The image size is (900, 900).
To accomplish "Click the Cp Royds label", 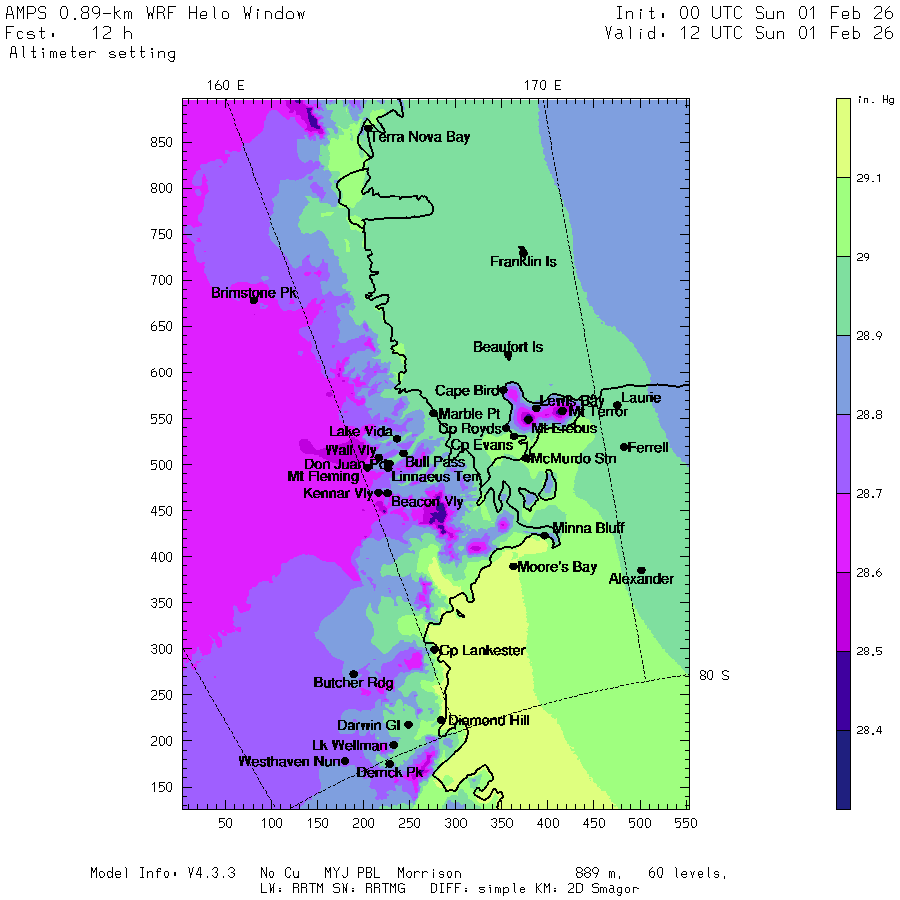I will (470, 428).
